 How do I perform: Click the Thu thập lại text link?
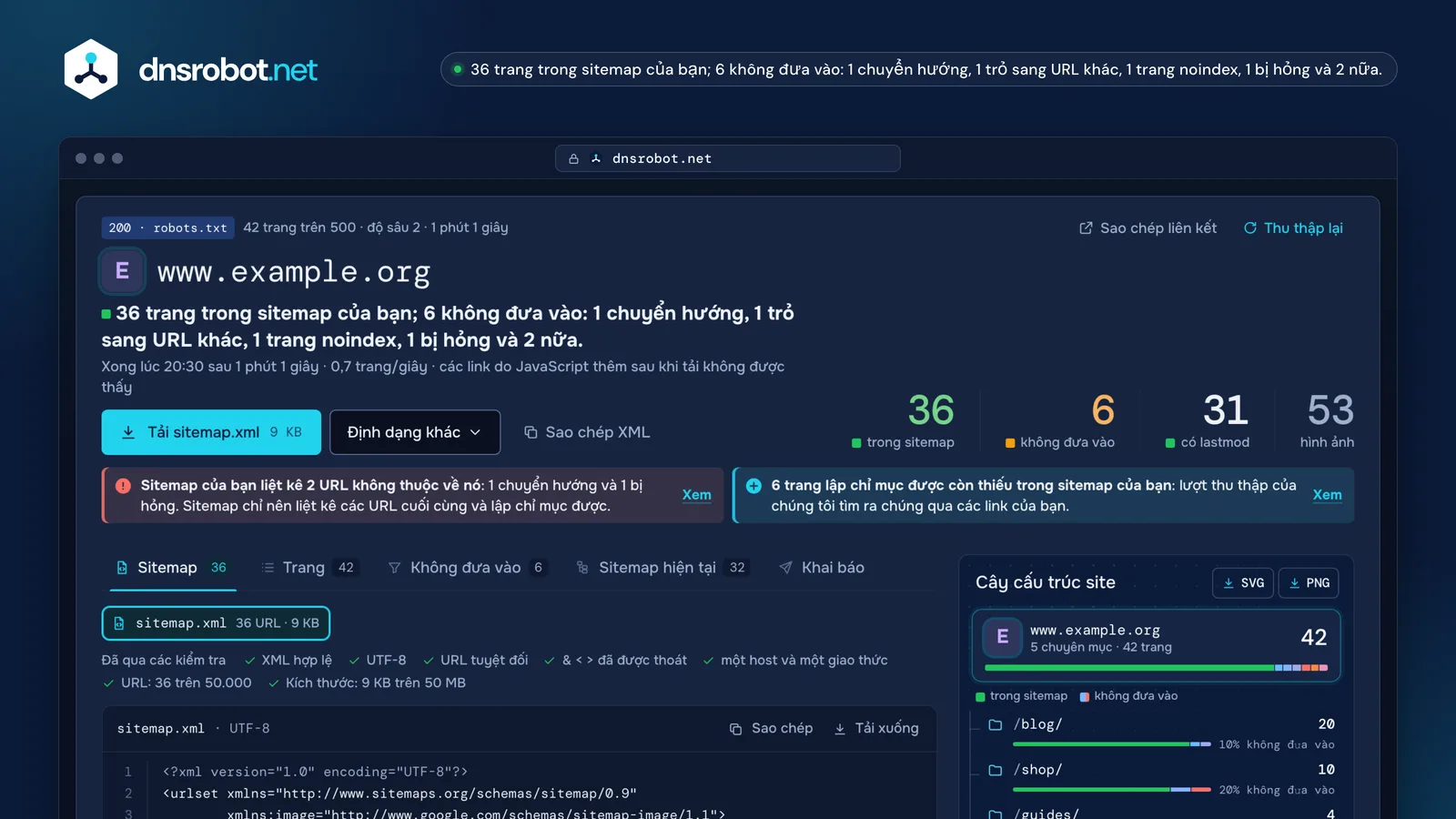[1303, 228]
